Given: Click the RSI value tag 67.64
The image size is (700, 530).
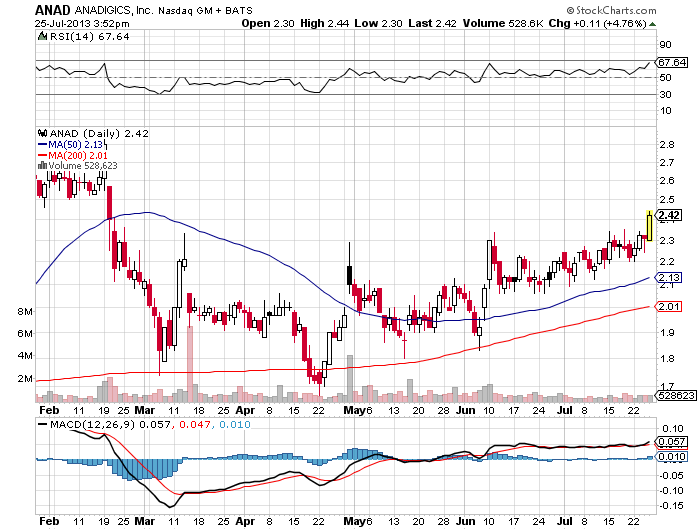Looking at the screenshot, I should pyautogui.click(x=671, y=63).
